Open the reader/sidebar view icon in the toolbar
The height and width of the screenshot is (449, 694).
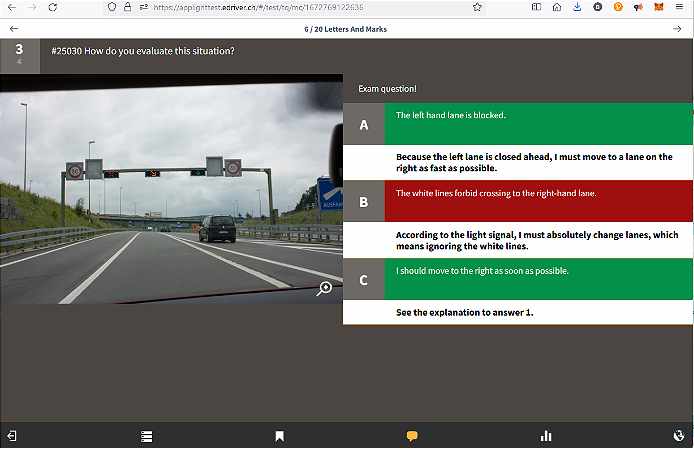coord(536,7)
